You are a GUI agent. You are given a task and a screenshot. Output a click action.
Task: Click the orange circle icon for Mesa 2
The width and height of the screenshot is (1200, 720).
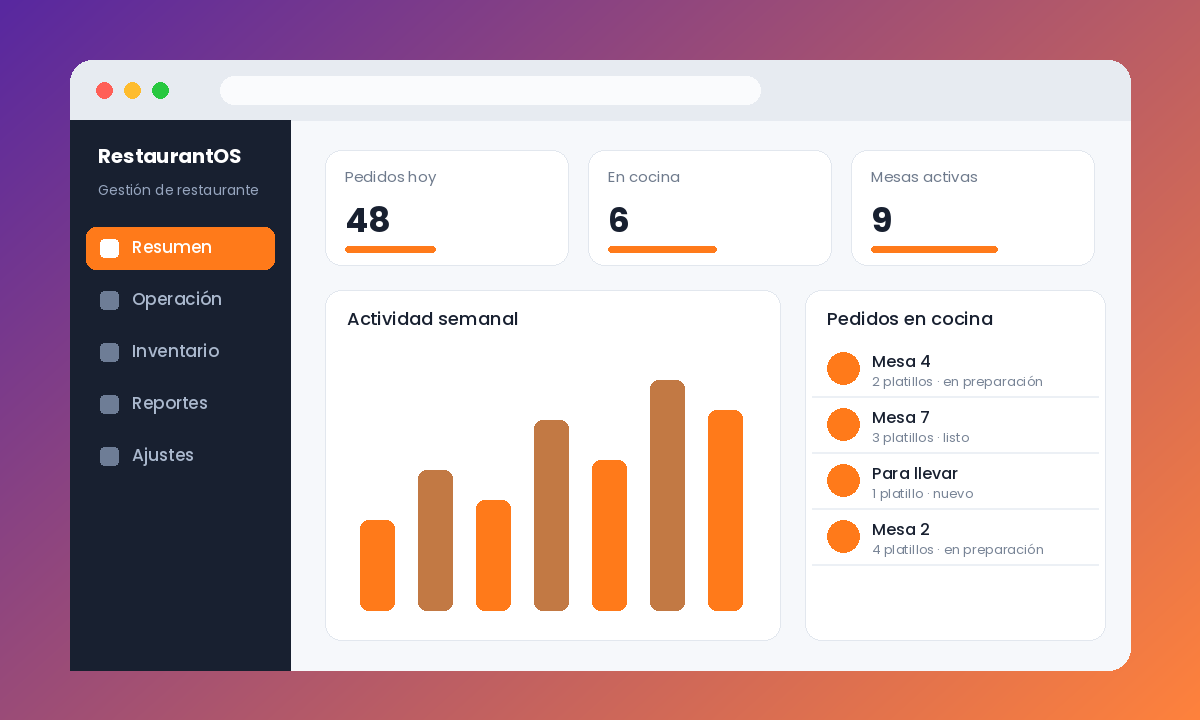click(x=844, y=537)
